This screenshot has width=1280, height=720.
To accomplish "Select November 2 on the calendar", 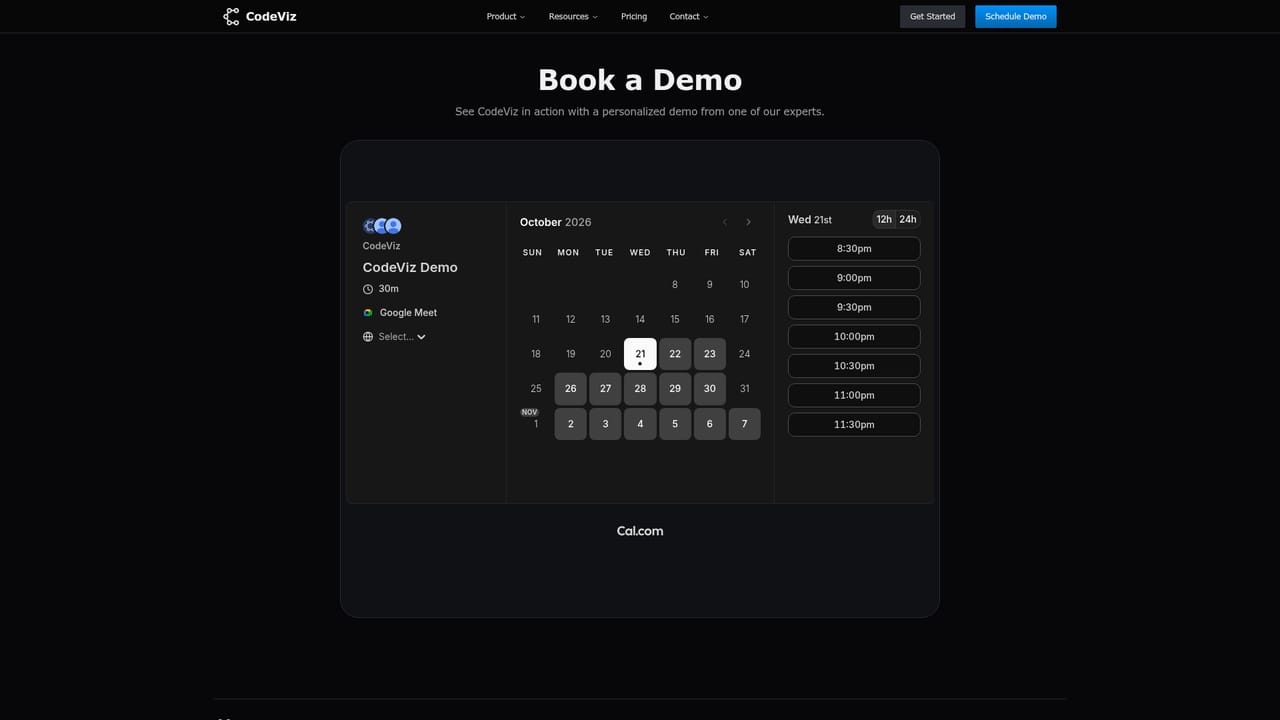I will 571,424.
